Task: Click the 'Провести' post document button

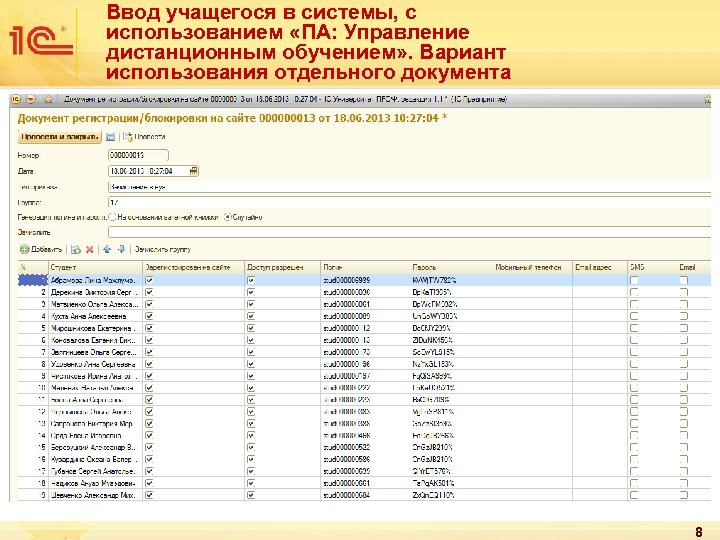Action: 144,137
